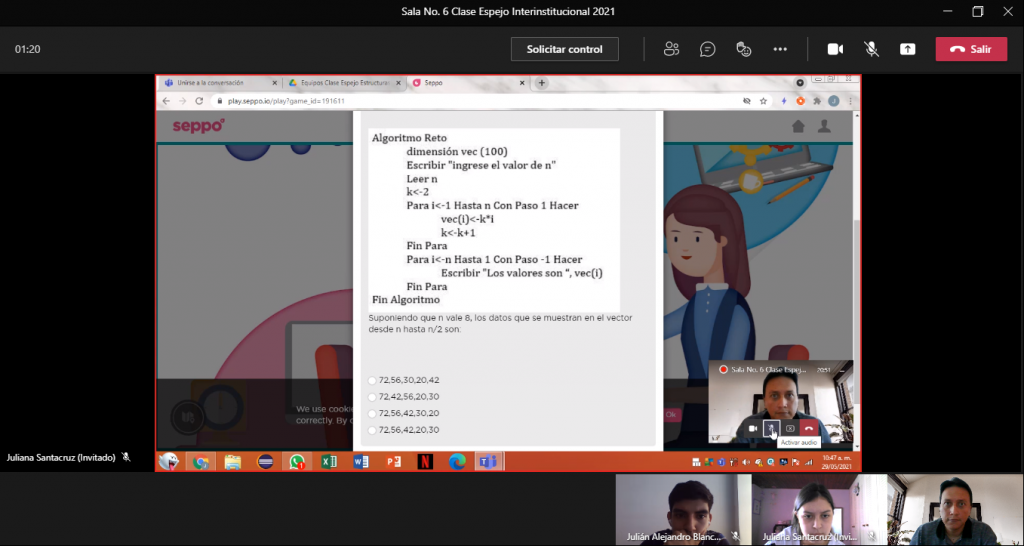The width and height of the screenshot is (1024, 546).
Task: Open Edge from the taskbar
Action: pyautogui.click(x=457, y=462)
